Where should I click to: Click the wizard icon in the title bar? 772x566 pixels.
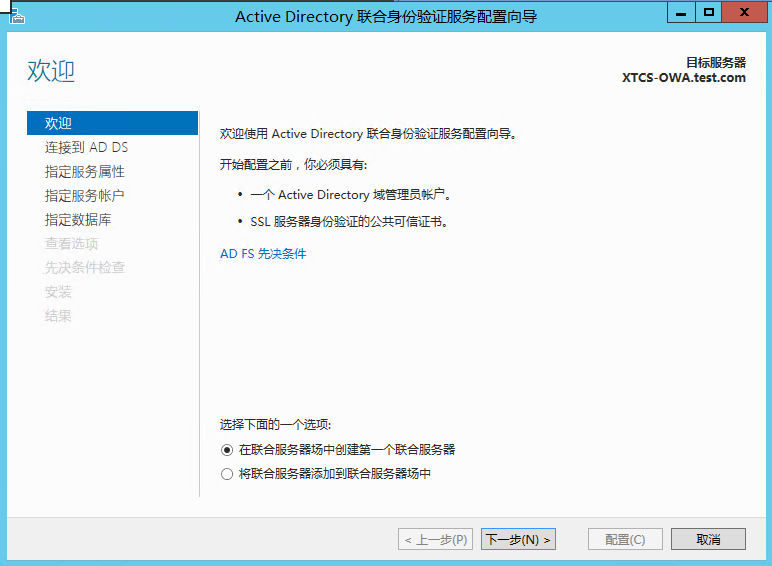tap(17, 17)
